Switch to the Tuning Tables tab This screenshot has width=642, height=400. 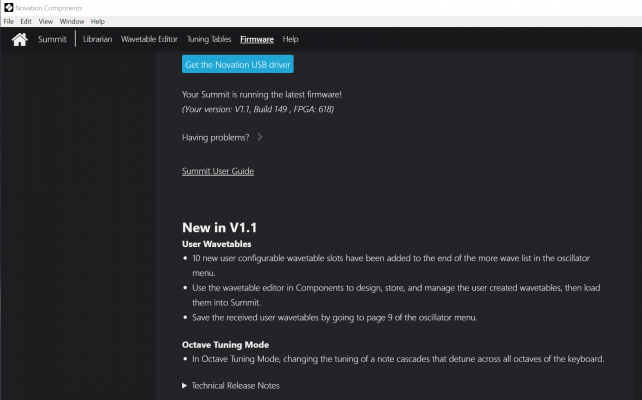pyautogui.click(x=209, y=39)
